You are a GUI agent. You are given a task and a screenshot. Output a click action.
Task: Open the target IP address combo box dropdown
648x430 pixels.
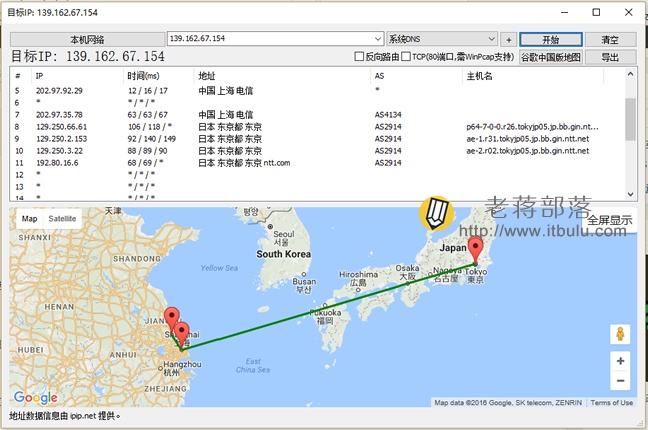[x=378, y=39]
